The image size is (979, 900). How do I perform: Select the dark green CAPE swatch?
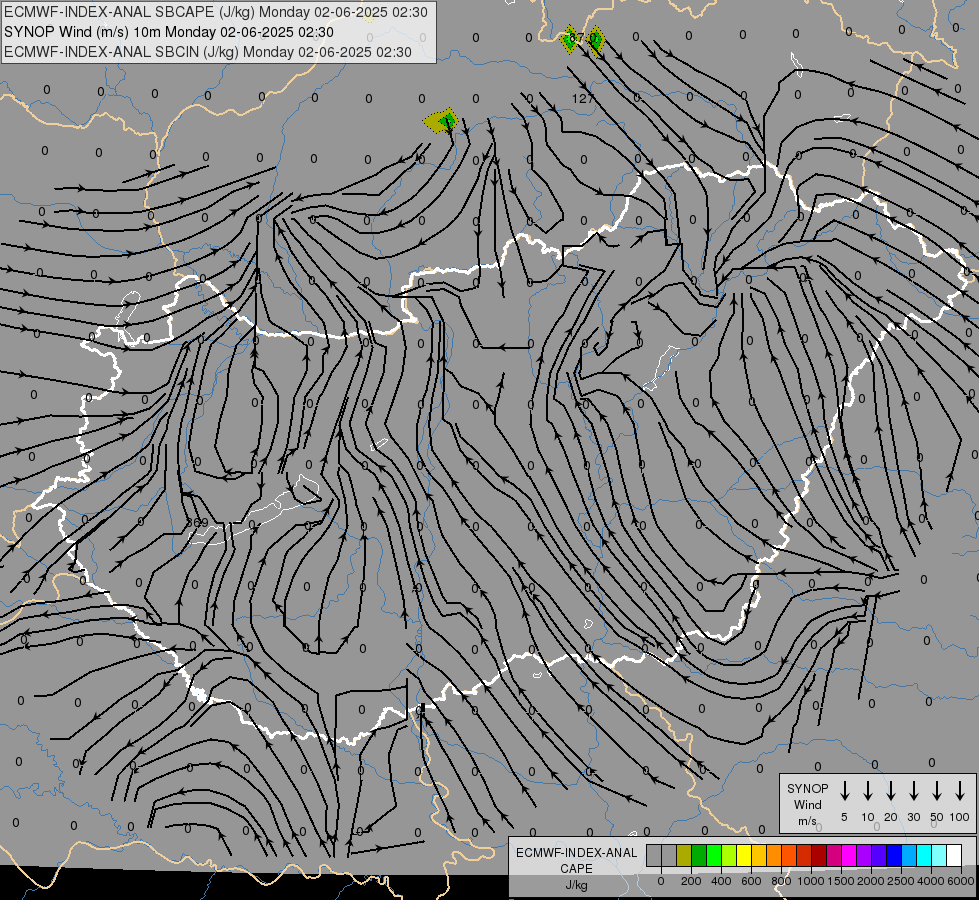[x=699, y=855]
